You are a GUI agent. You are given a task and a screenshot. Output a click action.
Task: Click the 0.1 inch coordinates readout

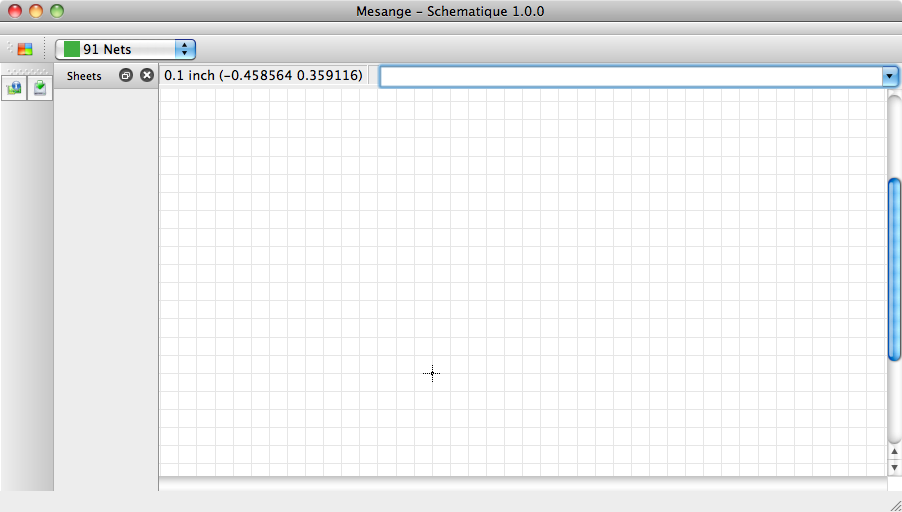(x=263, y=75)
